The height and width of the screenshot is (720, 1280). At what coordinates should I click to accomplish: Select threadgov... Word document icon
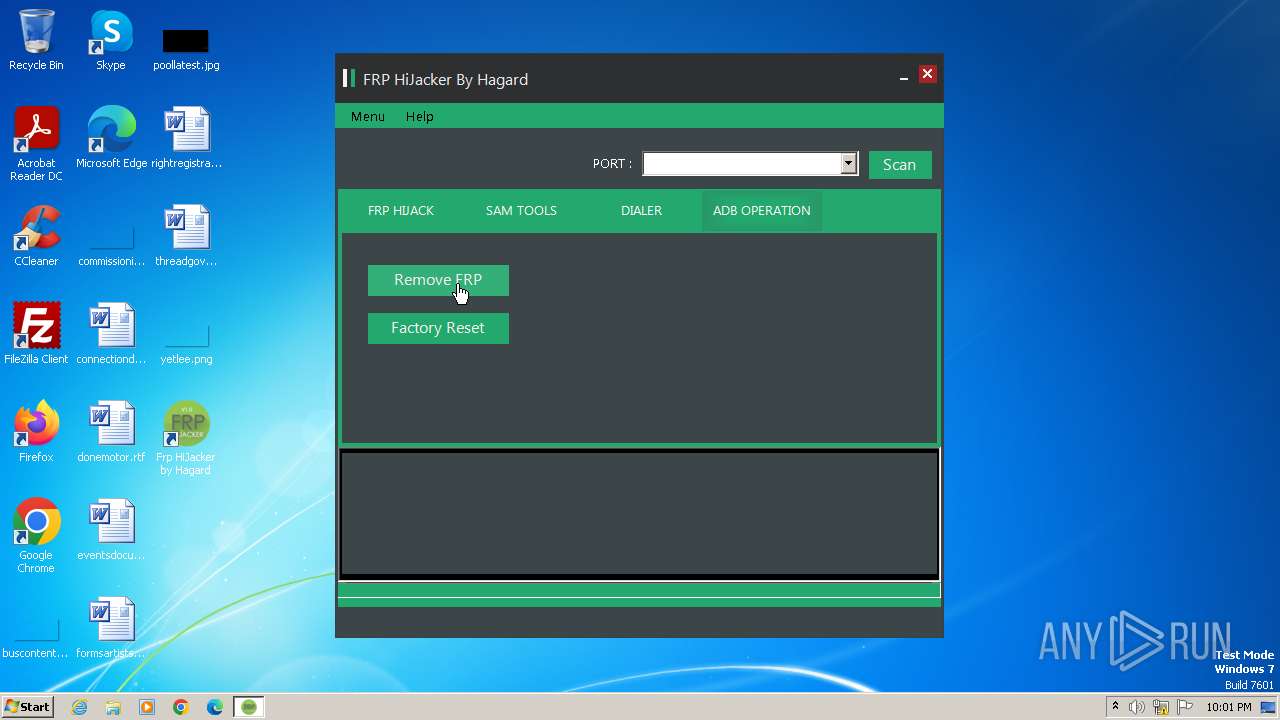(x=187, y=237)
